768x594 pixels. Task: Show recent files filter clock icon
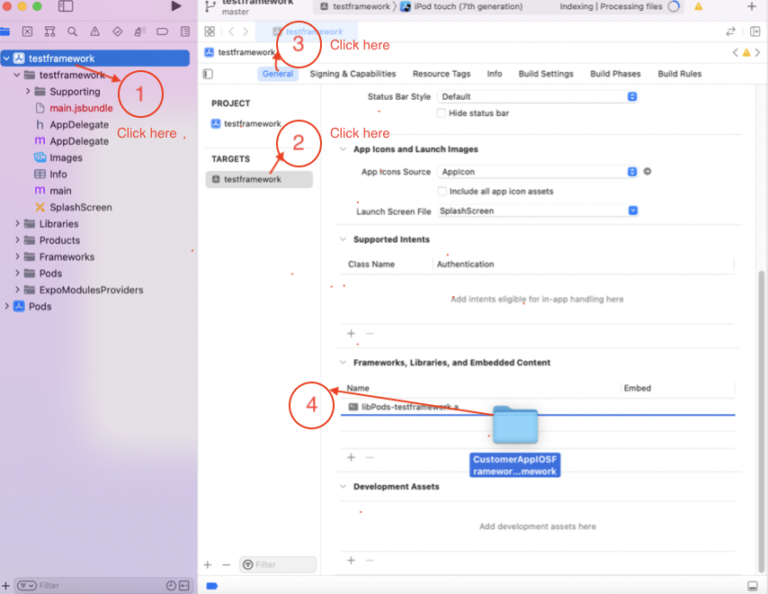pos(171,585)
